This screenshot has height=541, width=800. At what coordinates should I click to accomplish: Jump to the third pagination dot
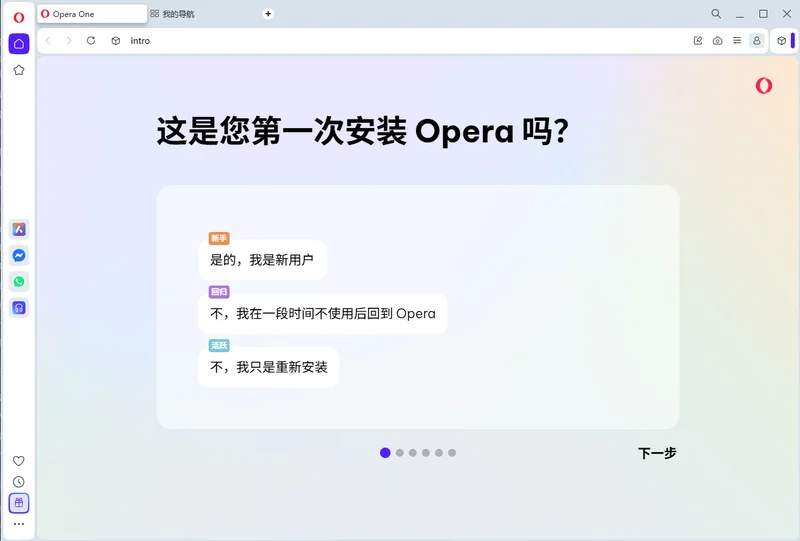tap(413, 453)
